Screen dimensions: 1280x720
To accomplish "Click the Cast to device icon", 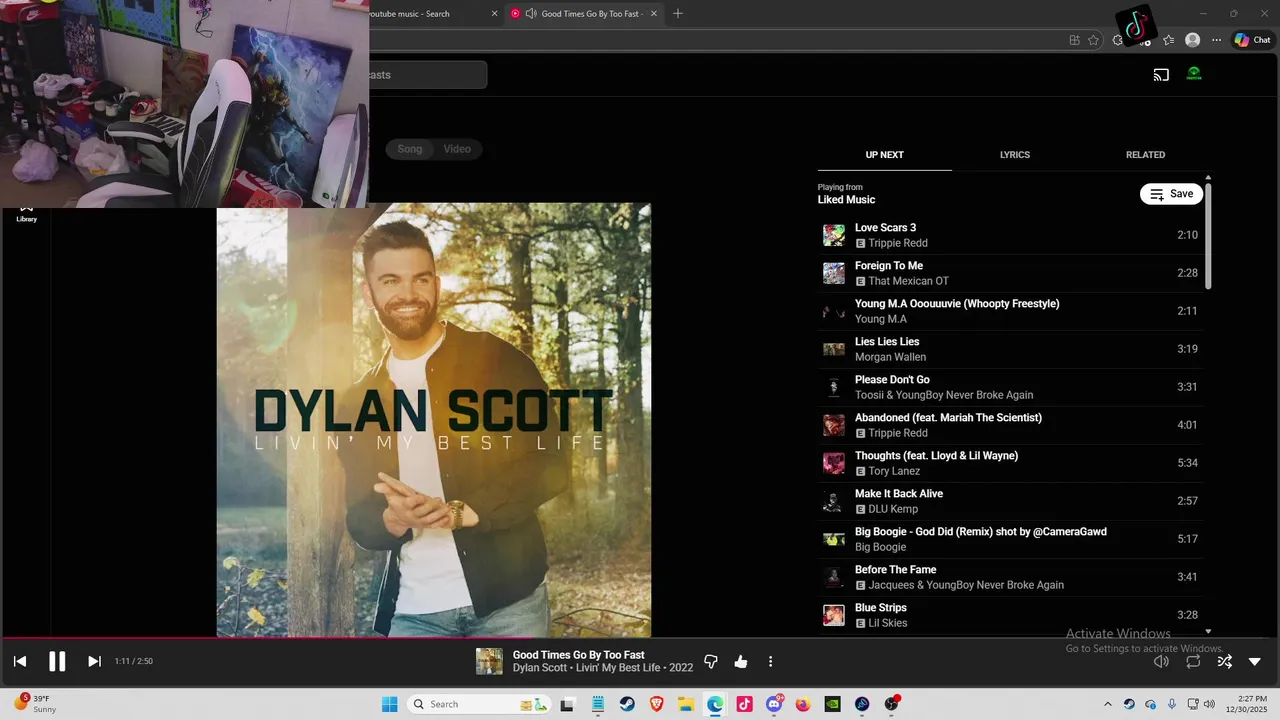I will (x=1161, y=74).
